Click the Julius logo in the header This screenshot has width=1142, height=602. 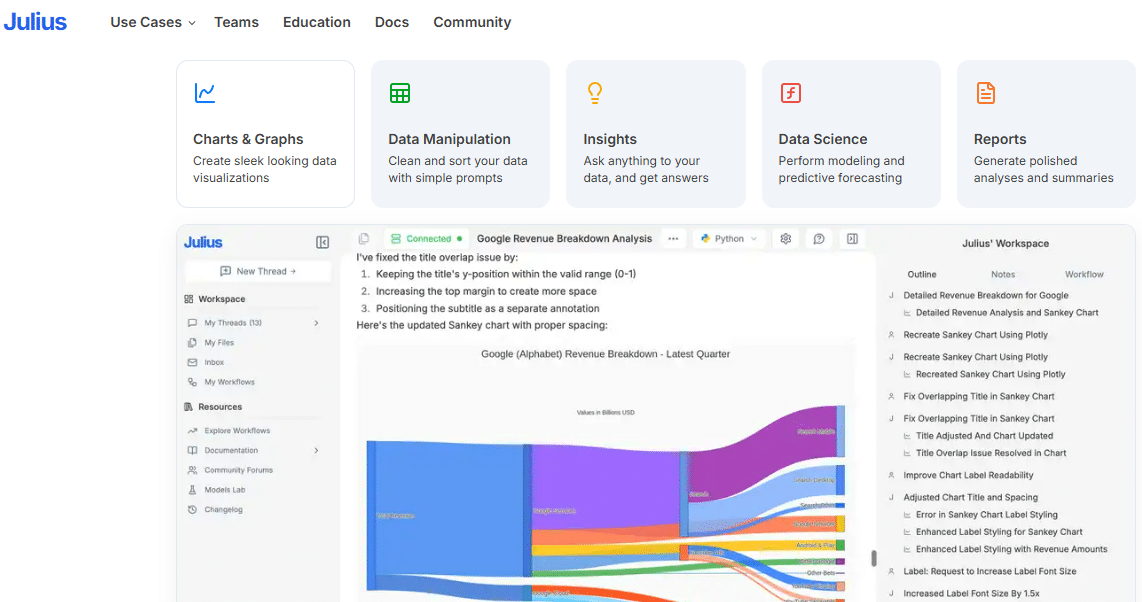tap(35, 22)
